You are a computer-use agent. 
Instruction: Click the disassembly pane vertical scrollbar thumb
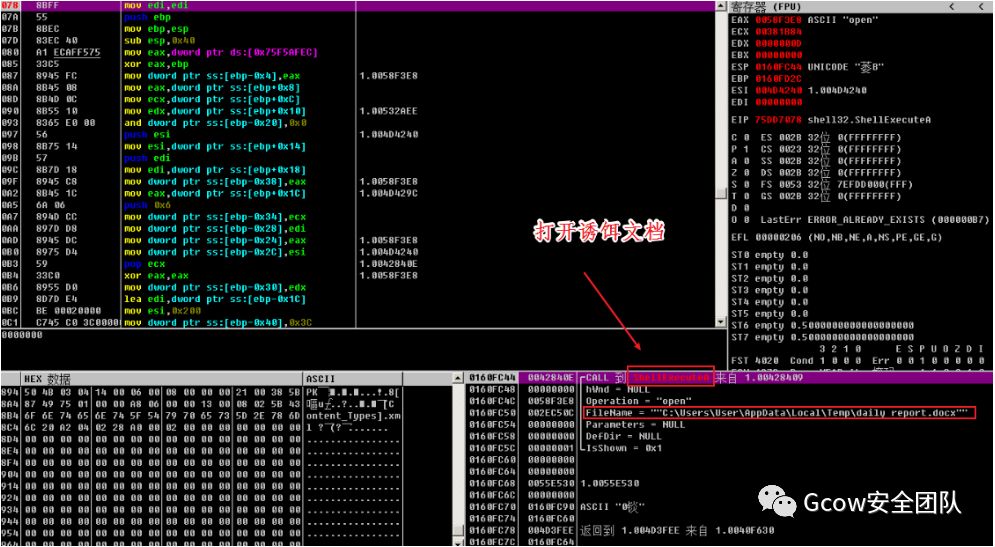click(721, 194)
